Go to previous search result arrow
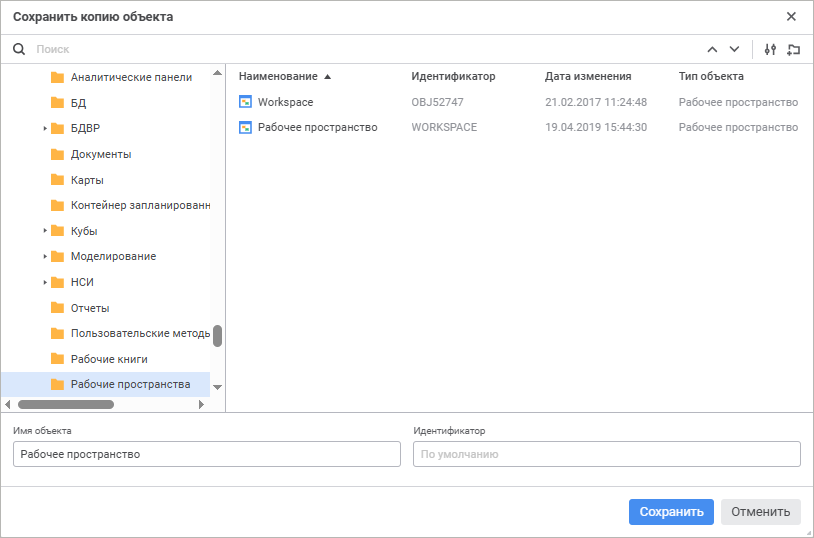Viewport: 814px width, 538px height. tap(712, 49)
